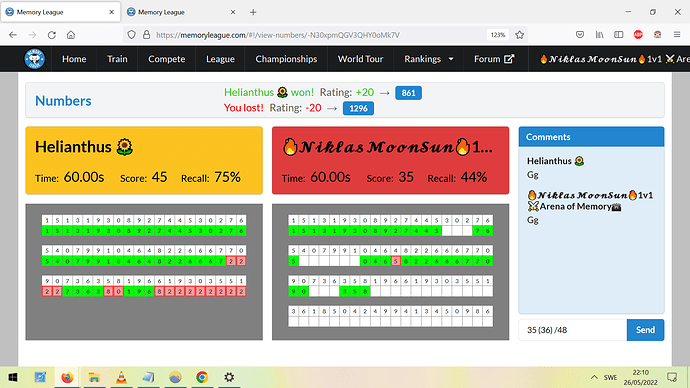This screenshot has height=388, width=690.
Task: Click the comment input field
Action: tap(573, 330)
